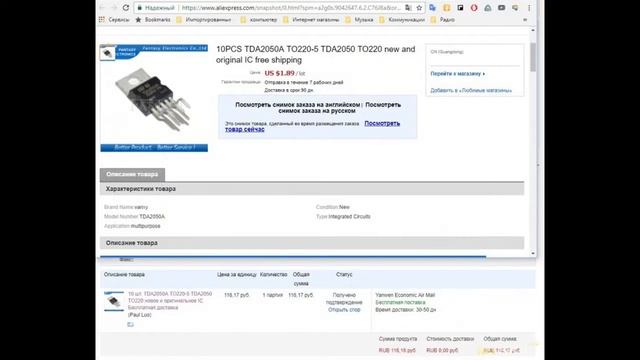
Task: Click the black-and-white square extension icon
Action: point(460,8)
